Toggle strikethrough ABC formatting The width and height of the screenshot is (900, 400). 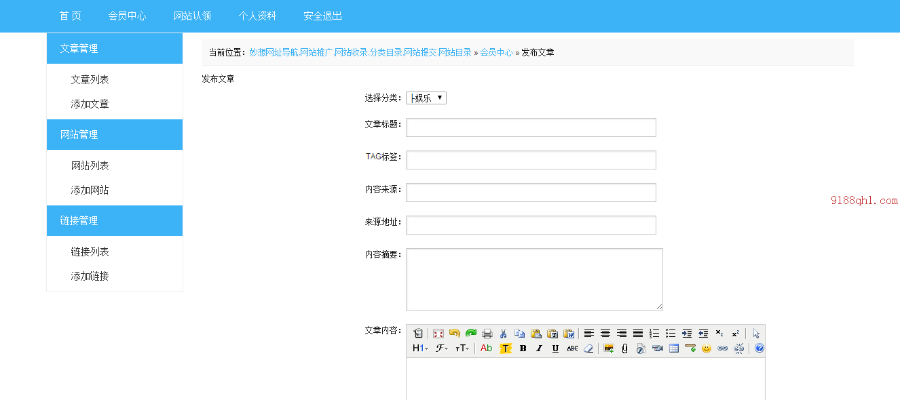pyautogui.click(x=572, y=348)
